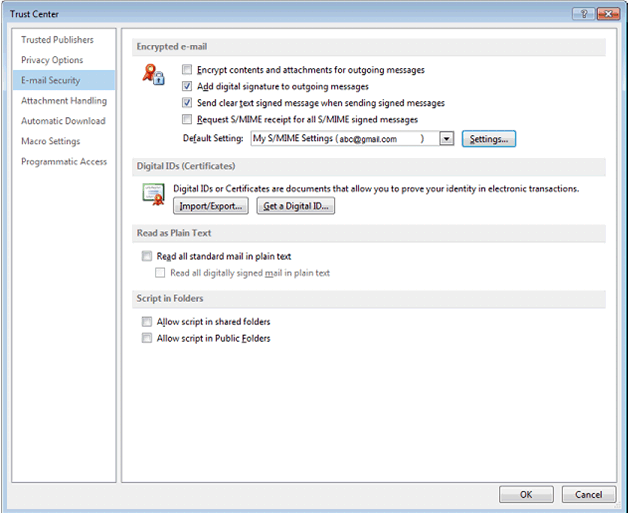Go to Macro Settings page

(x=51, y=141)
